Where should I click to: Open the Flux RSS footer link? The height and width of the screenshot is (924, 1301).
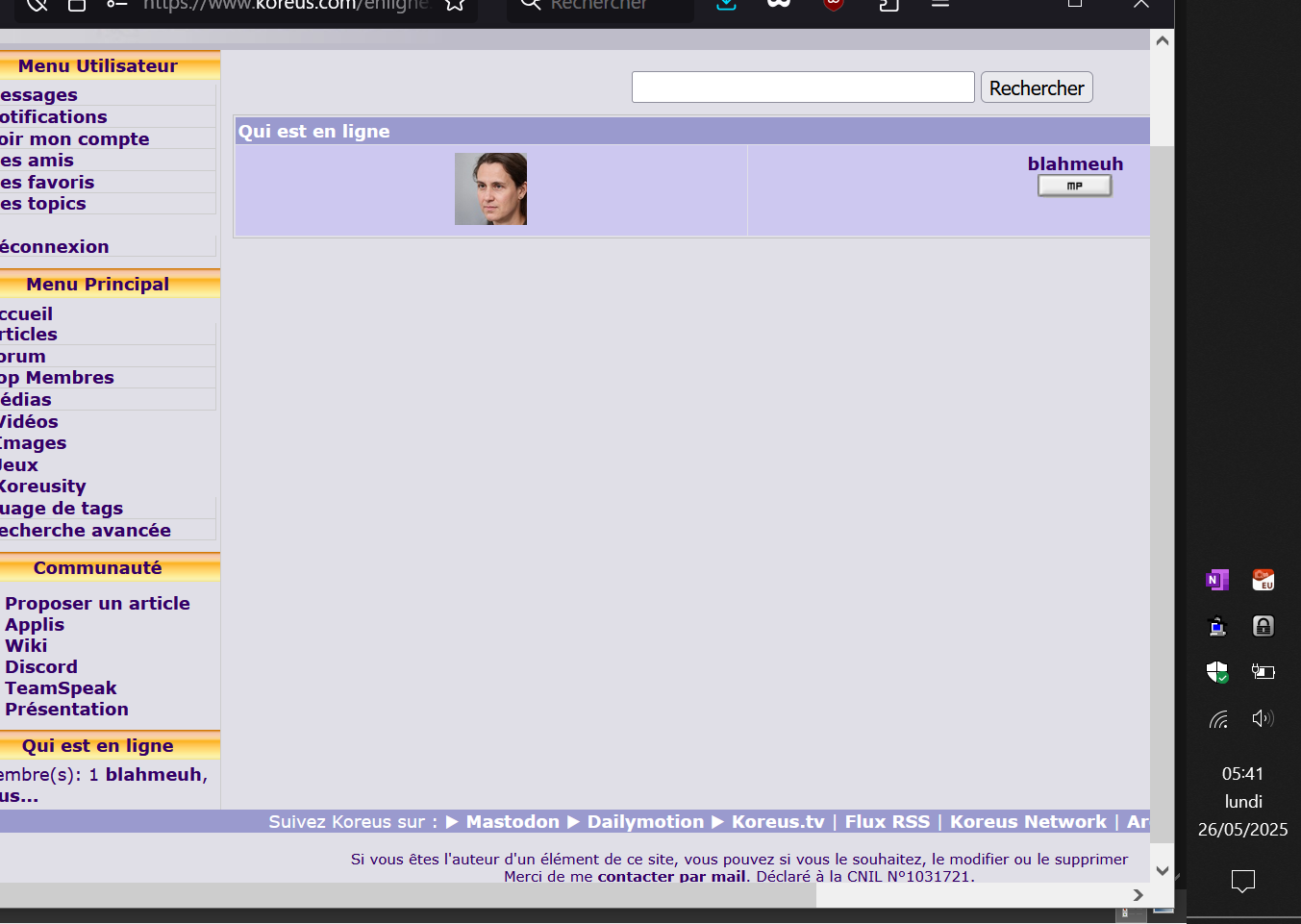pos(887,821)
